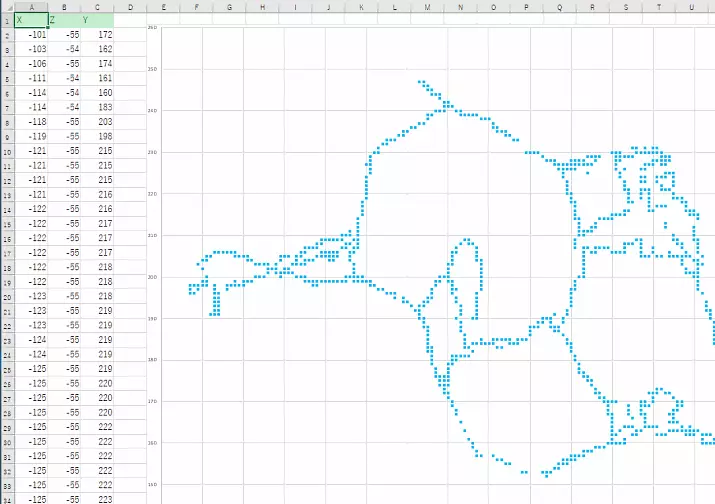Click the column E header

[x=163, y=7]
